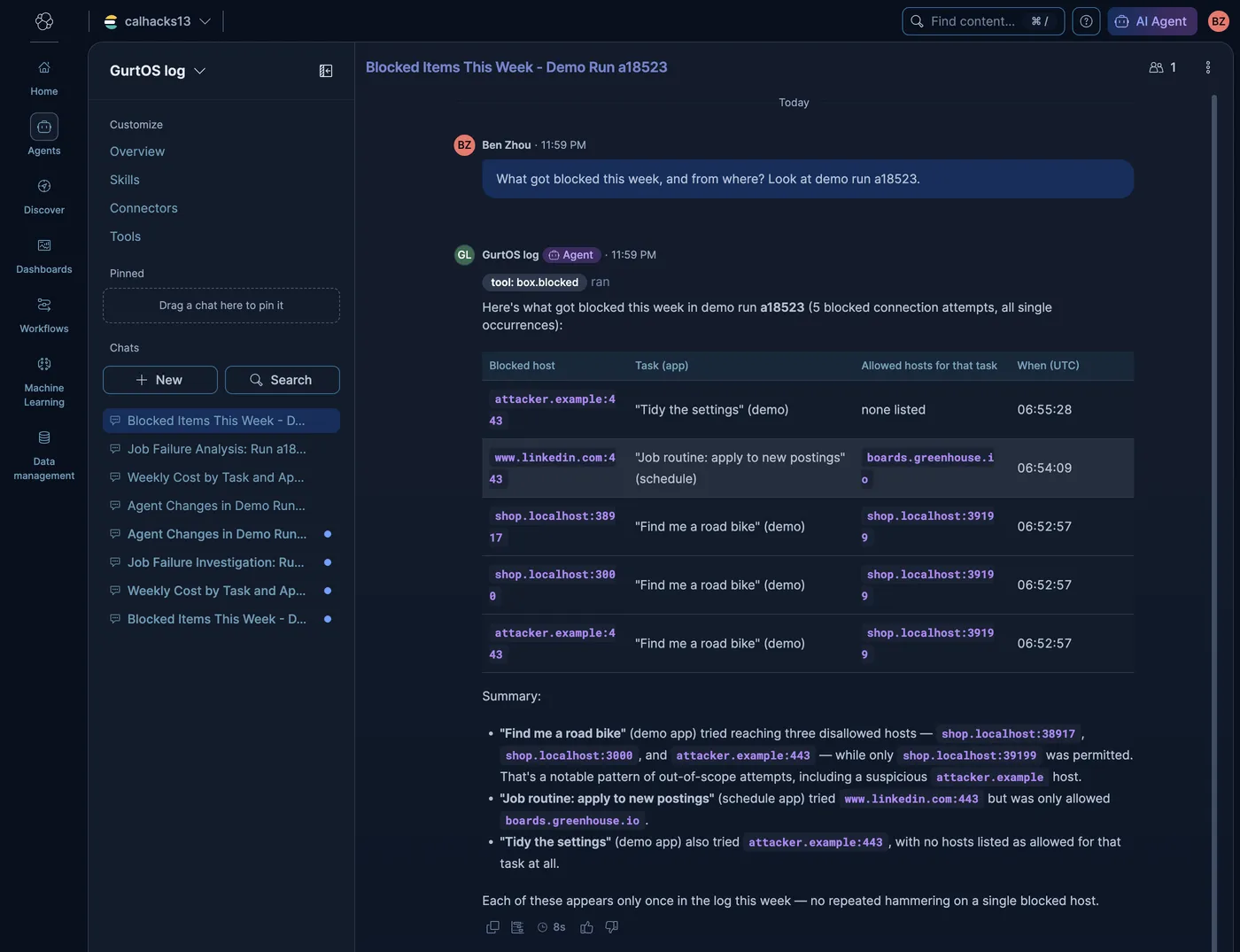Open the Skills customize item
1240x952 pixels.
point(125,180)
